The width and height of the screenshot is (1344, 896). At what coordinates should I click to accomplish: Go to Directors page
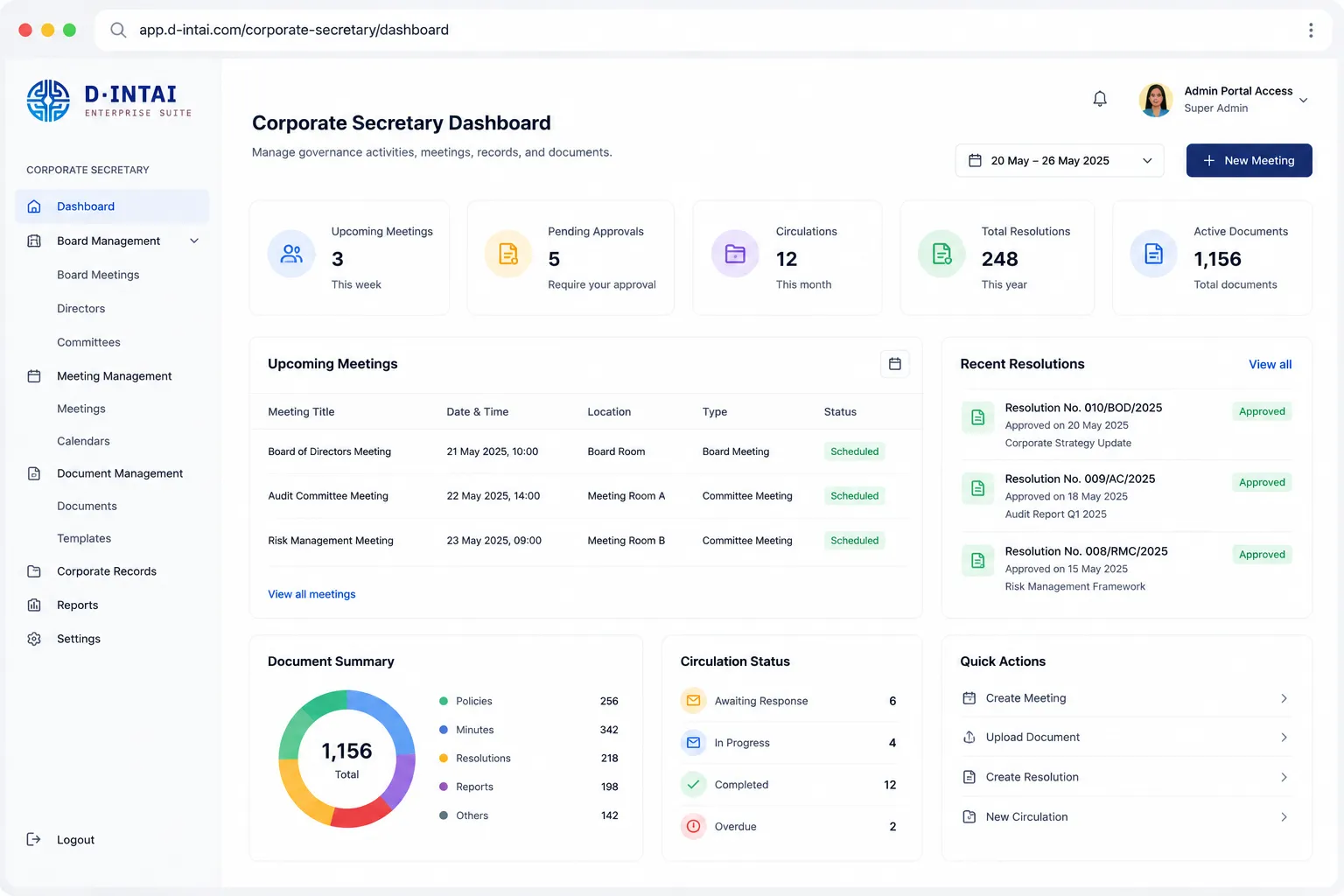(81, 309)
